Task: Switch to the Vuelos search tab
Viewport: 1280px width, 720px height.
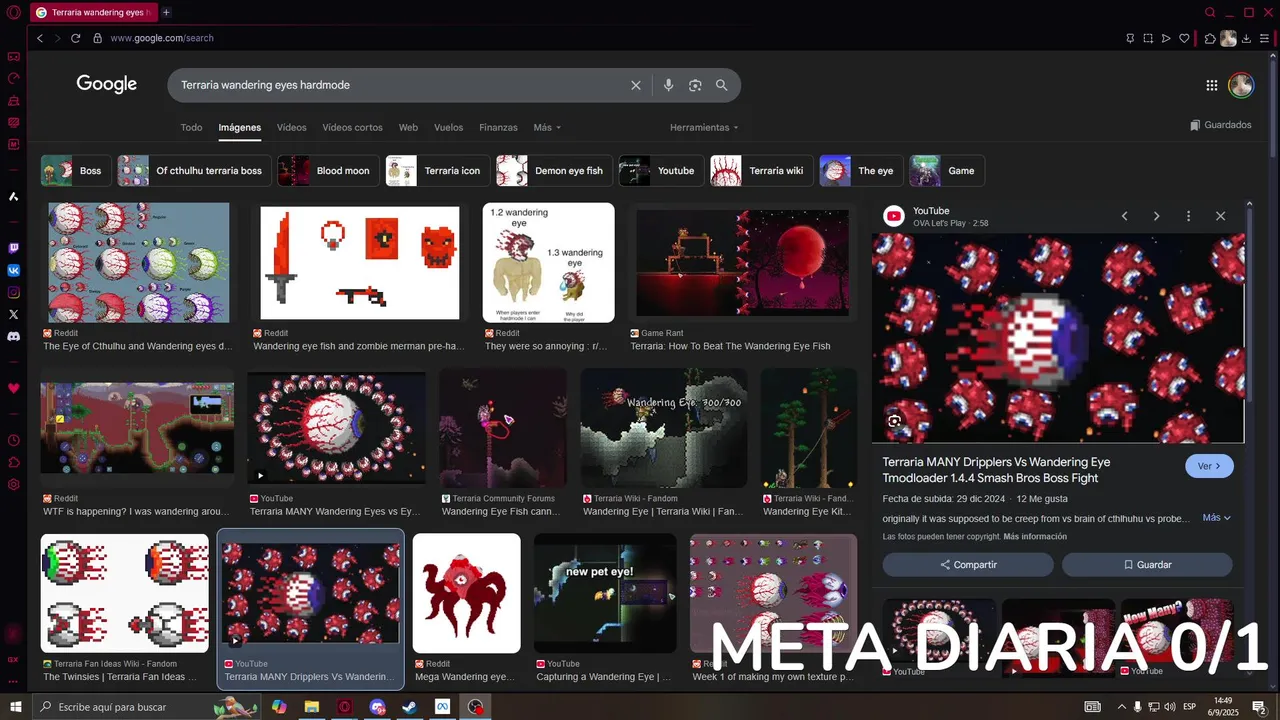Action: tap(448, 128)
